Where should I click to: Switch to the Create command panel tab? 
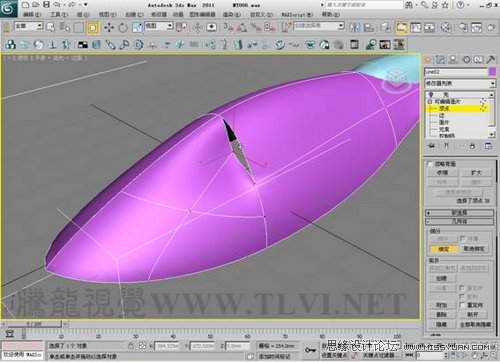428,60
